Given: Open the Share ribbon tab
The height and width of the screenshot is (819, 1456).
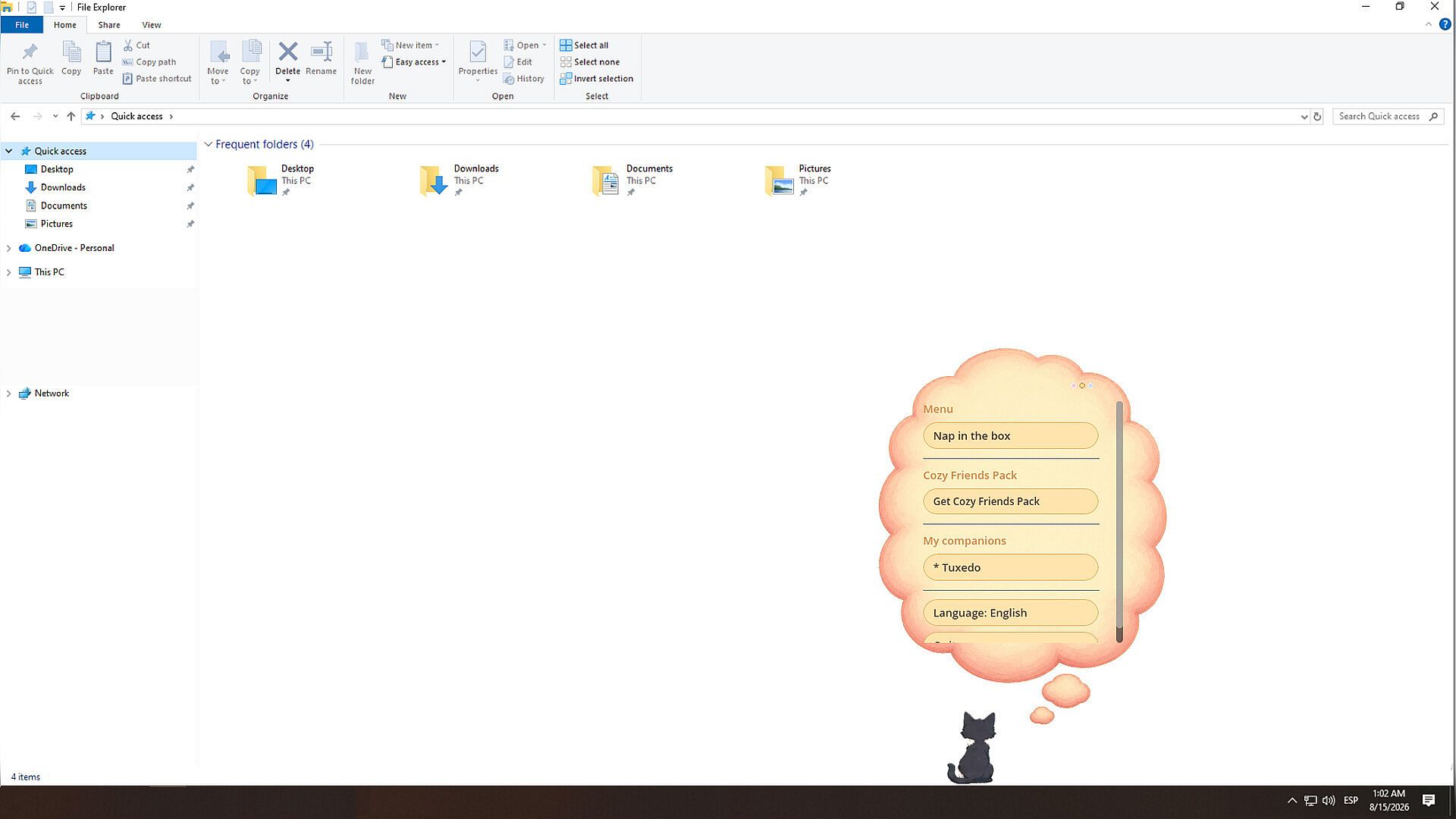Looking at the screenshot, I should (108, 25).
